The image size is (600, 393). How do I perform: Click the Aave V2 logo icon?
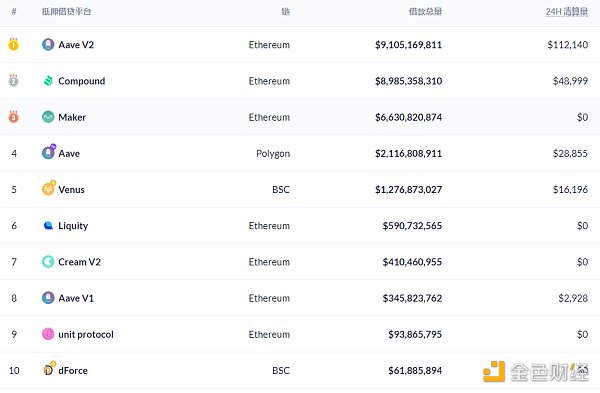pos(48,44)
